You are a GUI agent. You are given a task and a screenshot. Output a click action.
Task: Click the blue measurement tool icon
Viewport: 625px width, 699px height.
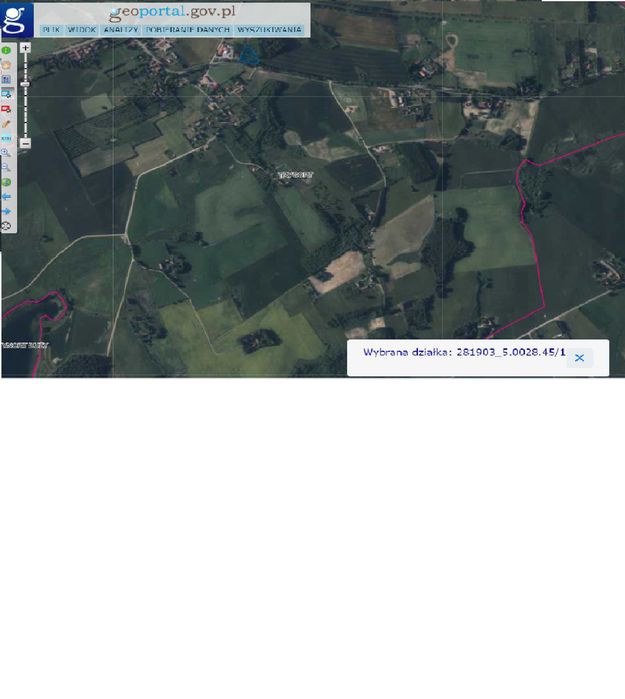coord(6,94)
